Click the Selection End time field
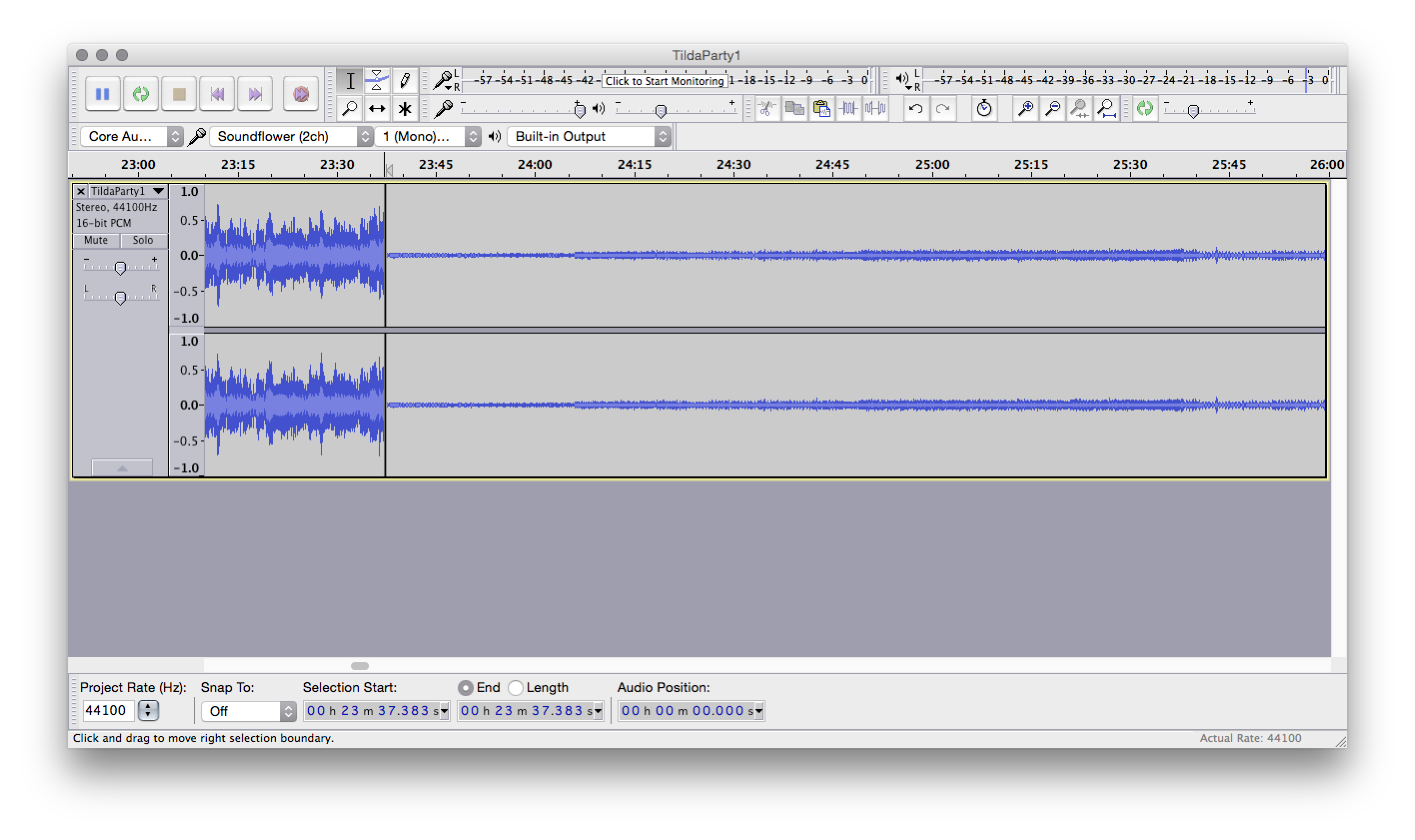This screenshot has height=840, width=1415. [x=526, y=711]
